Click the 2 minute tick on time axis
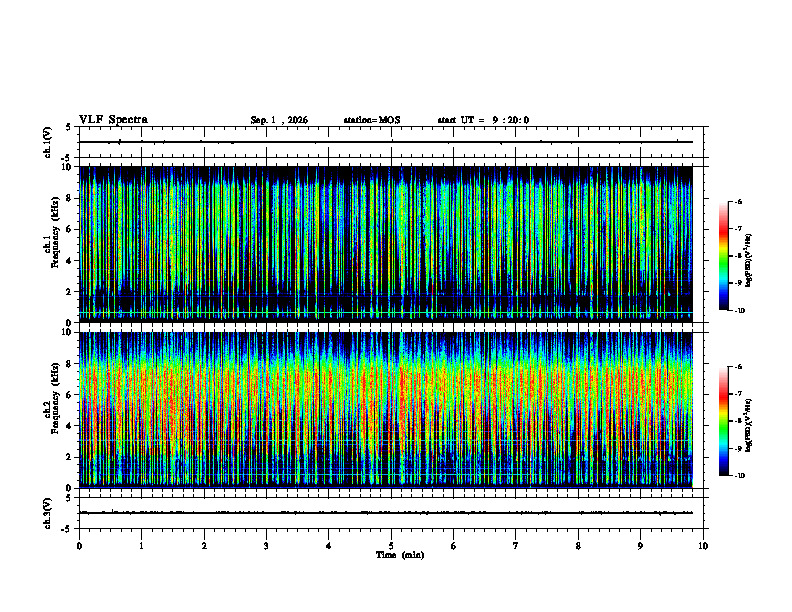The image size is (792, 612). [x=204, y=546]
